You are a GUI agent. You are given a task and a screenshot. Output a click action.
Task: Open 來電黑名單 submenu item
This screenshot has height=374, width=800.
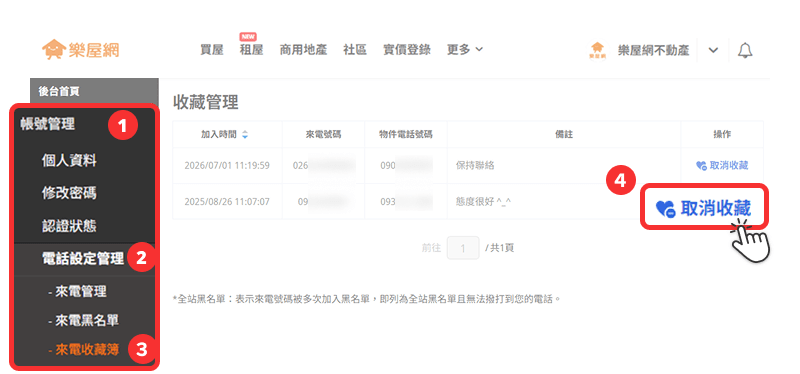point(83,320)
